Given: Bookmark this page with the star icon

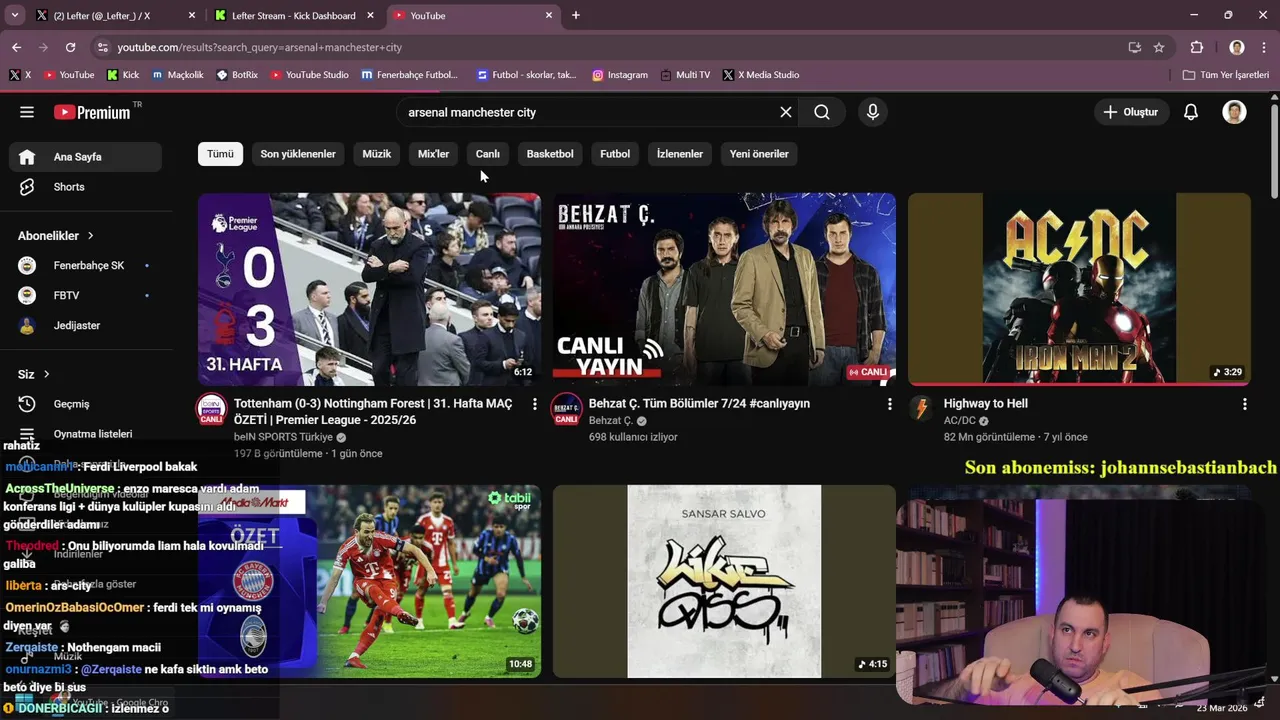Looking at the screenshot, I should (x=1159, y=47).
